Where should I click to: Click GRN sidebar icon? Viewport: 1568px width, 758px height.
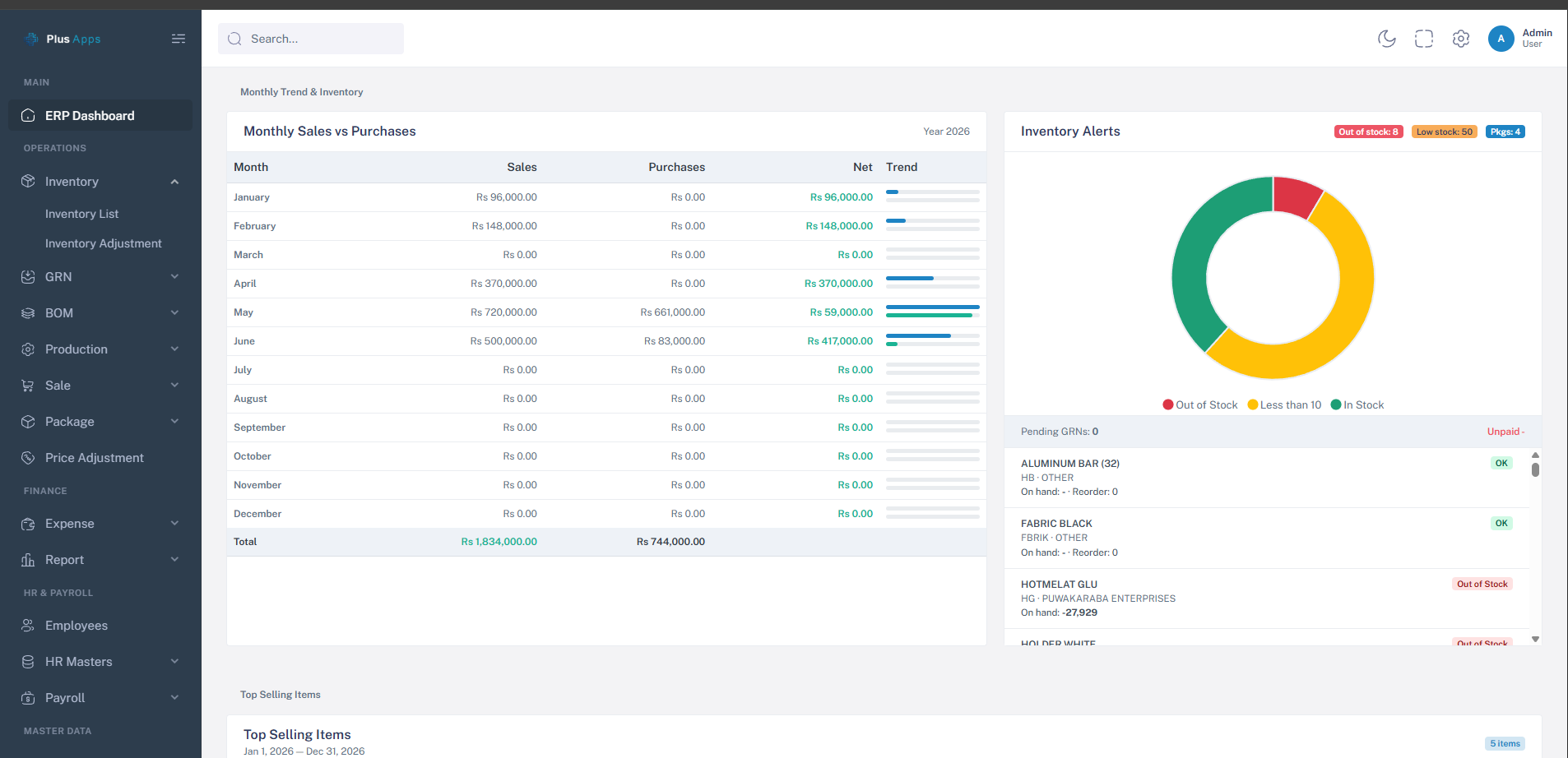pos(28,277)
